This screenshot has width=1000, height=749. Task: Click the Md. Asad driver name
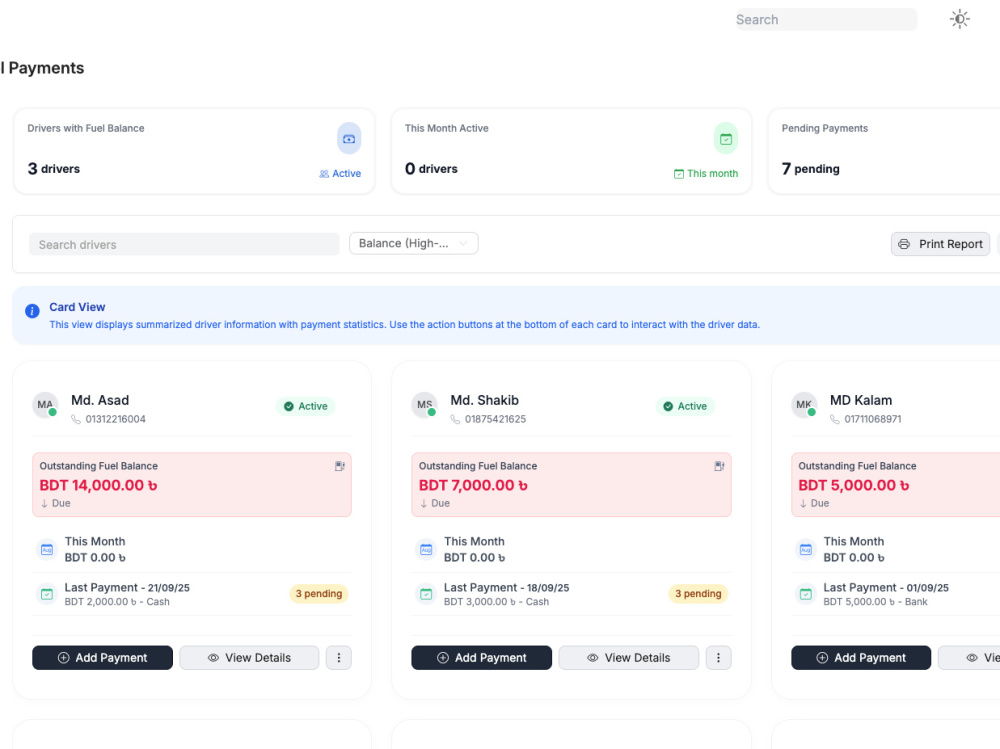[x=100, y=400]
